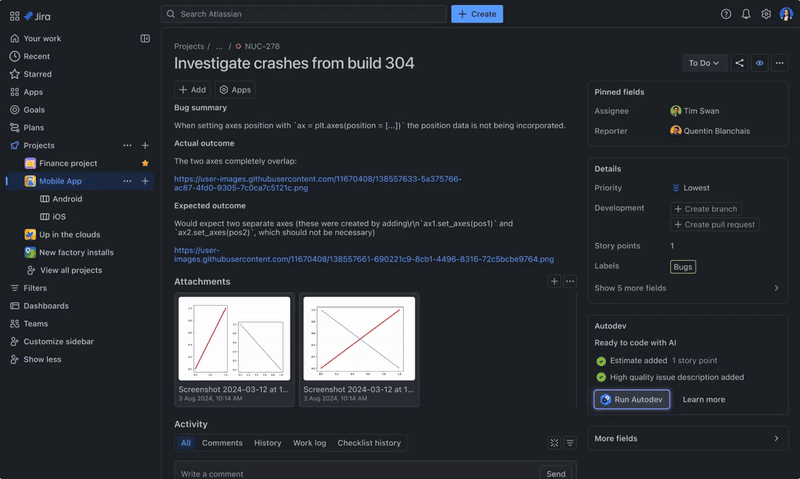Expand the More fields section

pos(686,438)
